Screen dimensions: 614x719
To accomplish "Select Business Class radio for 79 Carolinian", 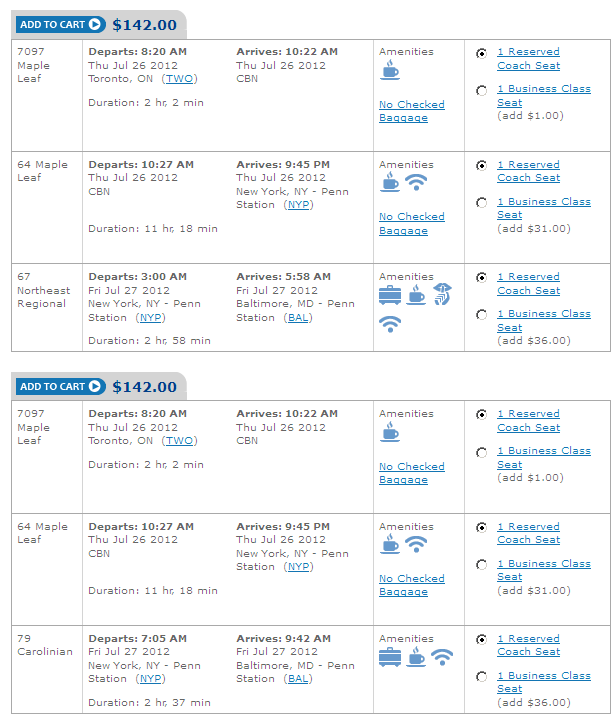I will [x=481, y=677].
